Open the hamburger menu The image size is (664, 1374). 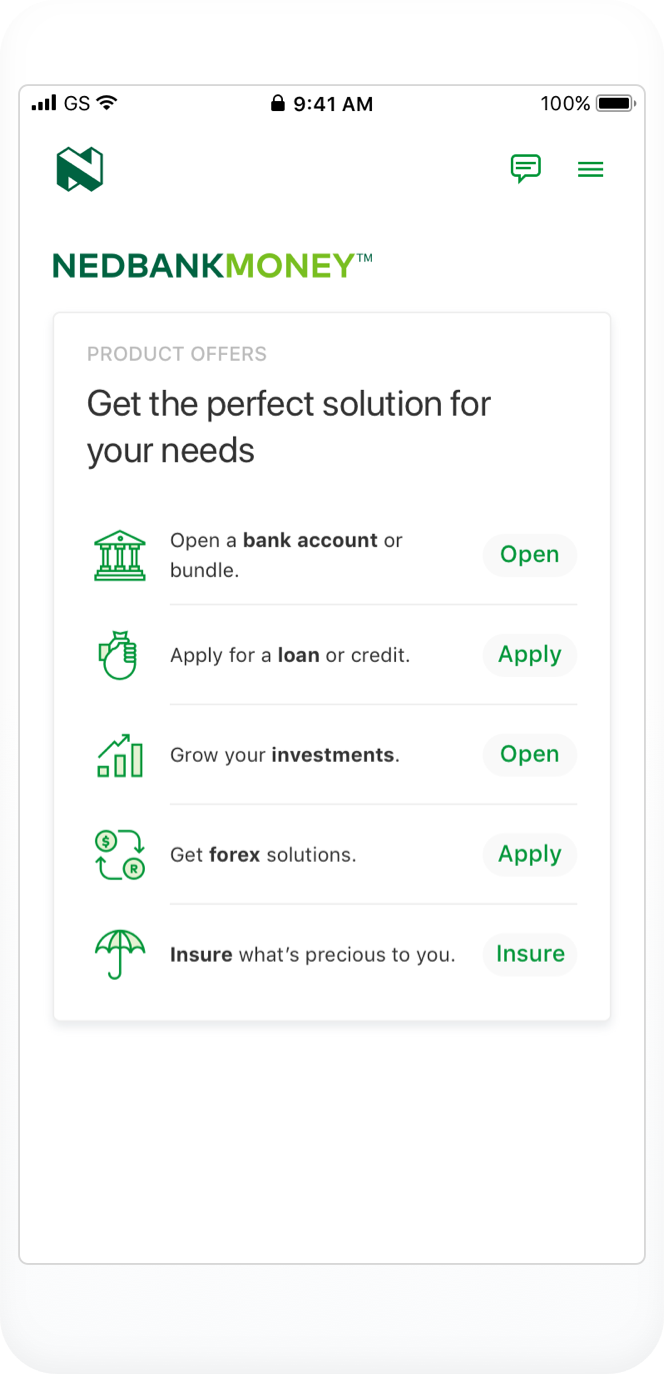(591, 170)
